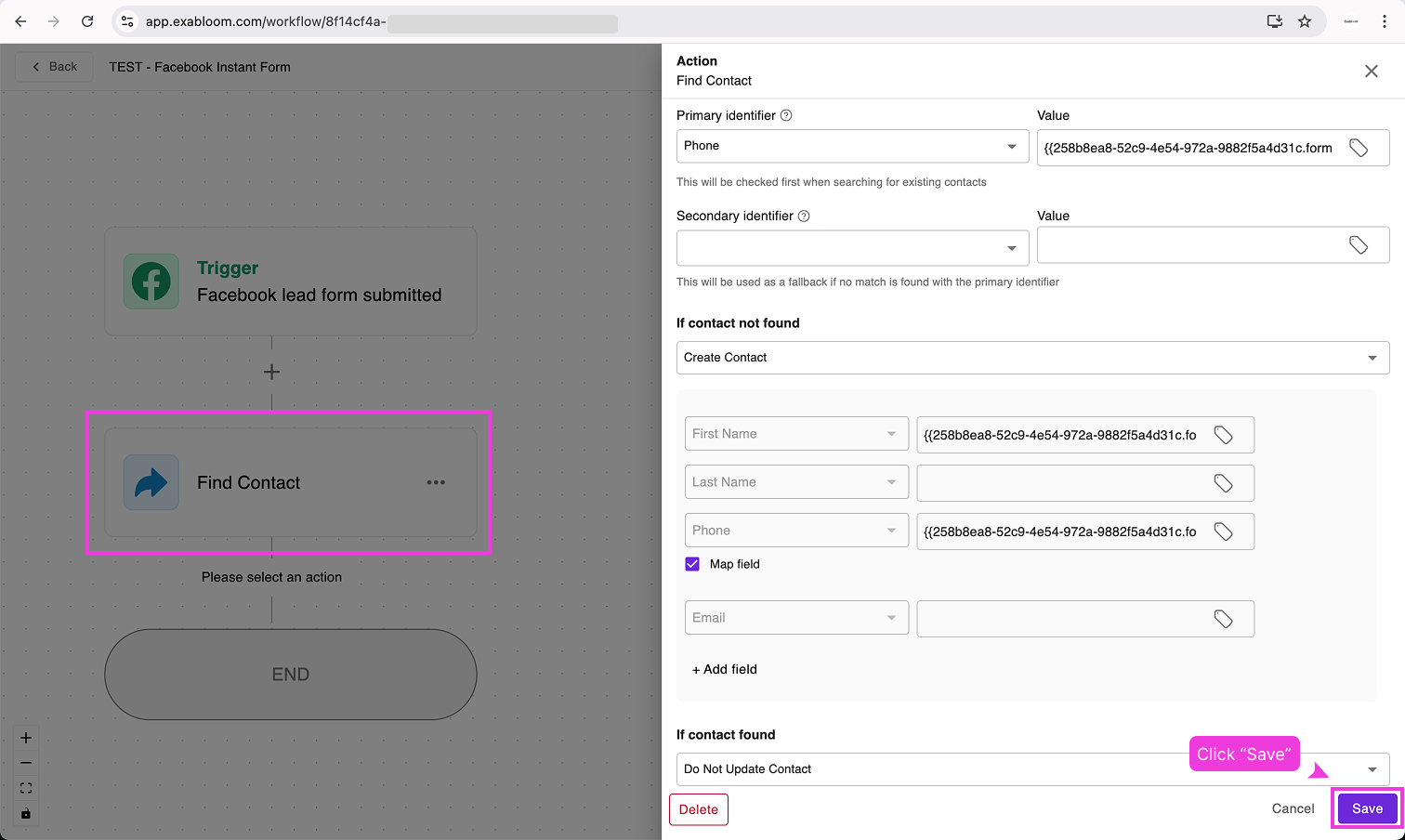Click the Delete button
1405x840 pixels.
pyautogui.click(x=699, y=809)
